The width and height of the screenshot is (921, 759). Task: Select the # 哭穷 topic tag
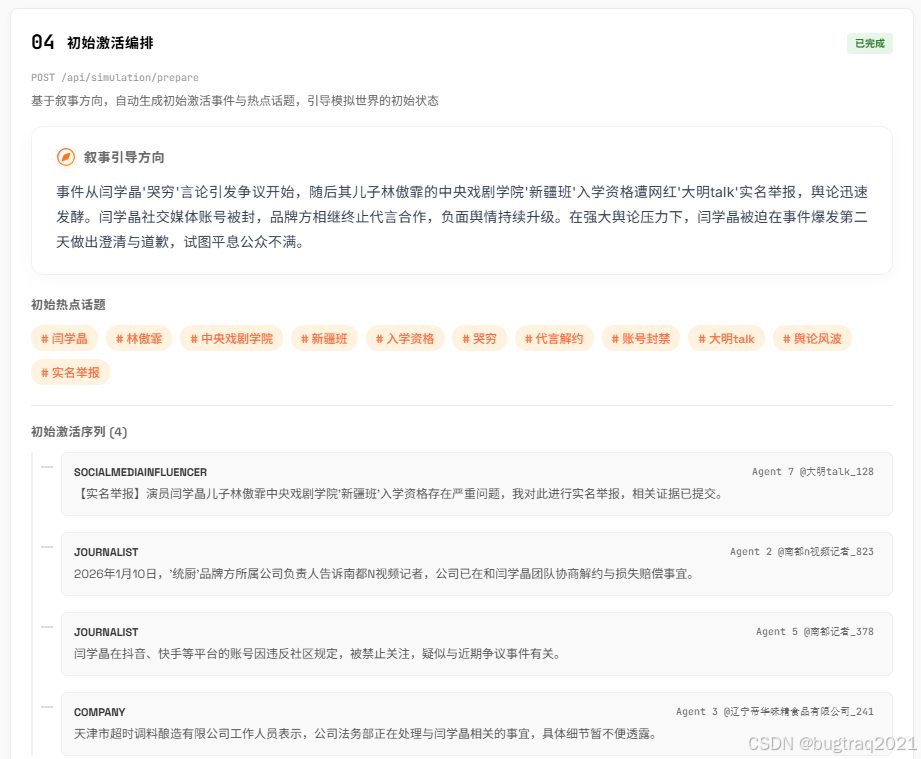pos(479,338)
